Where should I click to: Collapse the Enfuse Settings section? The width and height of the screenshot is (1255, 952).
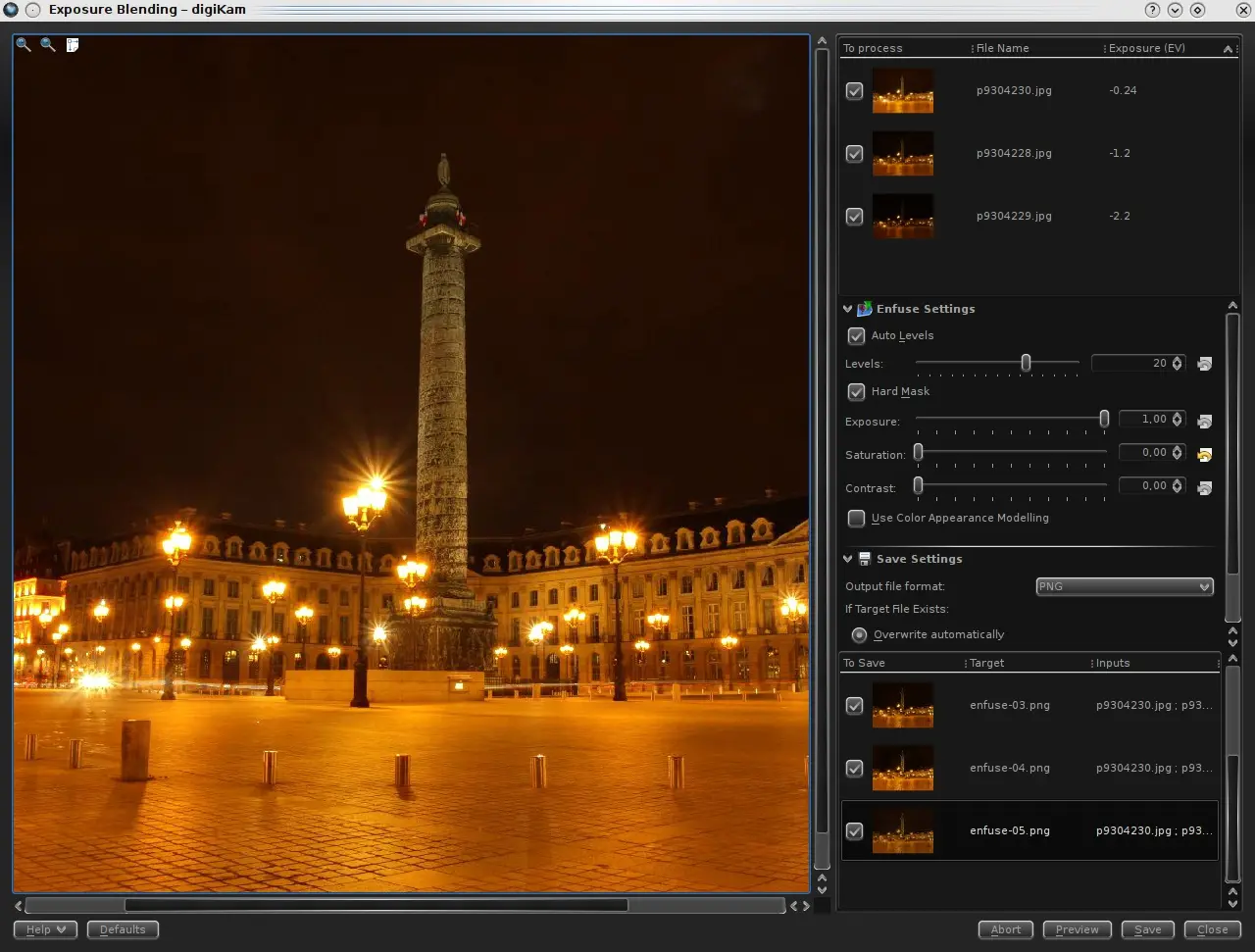848,309
